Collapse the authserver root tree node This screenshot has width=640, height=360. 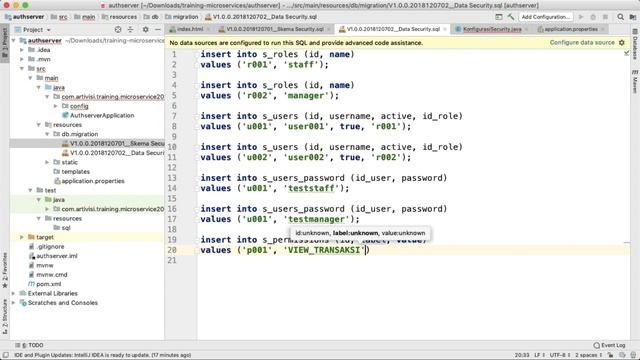pyautogui.click(x=14, y=41)
